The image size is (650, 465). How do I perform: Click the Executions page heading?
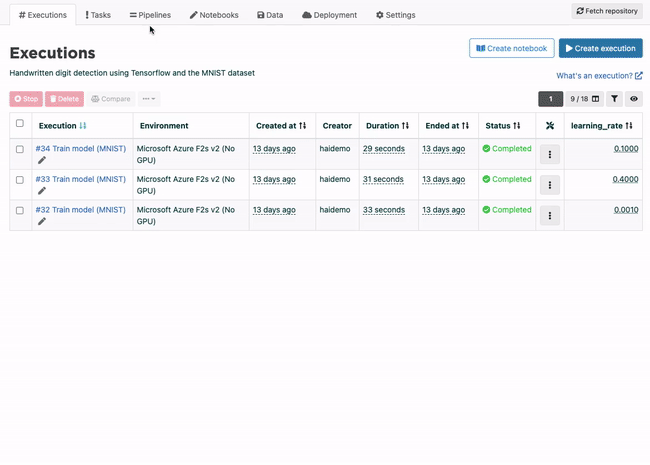pos(53,53)
